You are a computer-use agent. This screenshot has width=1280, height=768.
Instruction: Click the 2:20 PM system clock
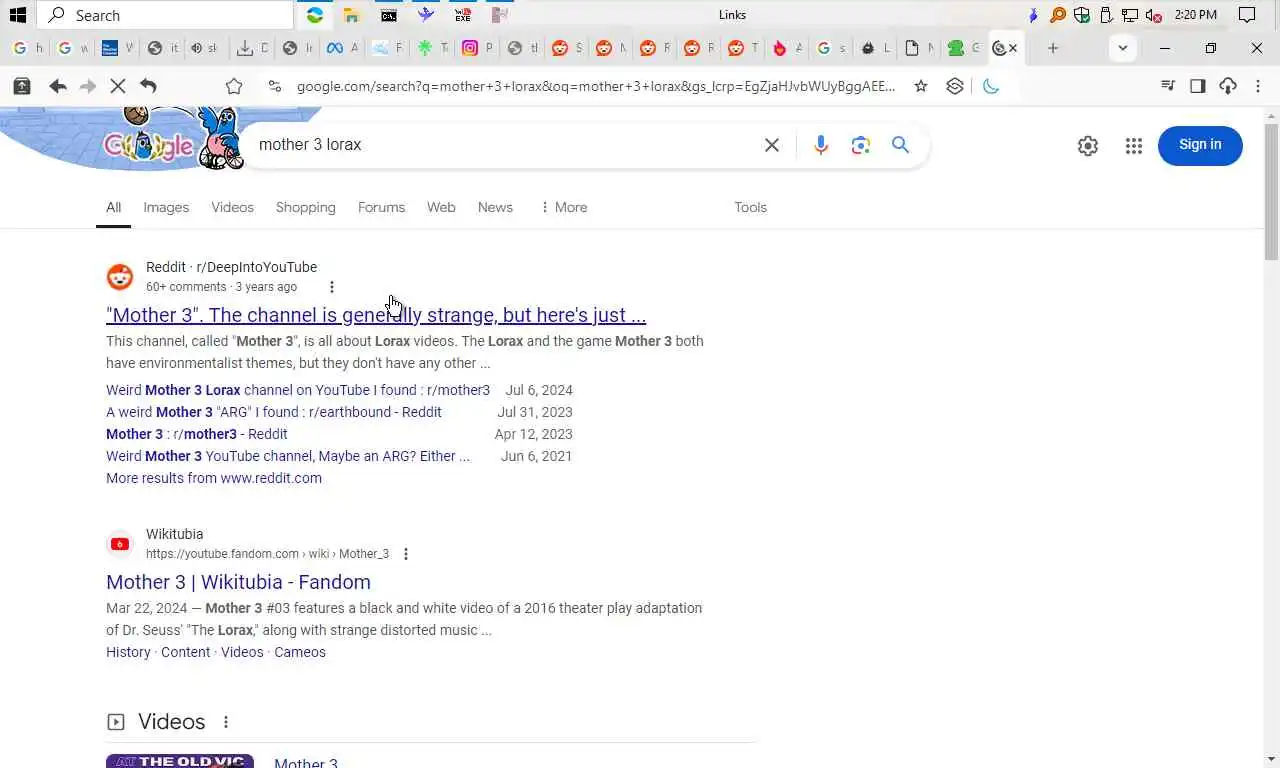[x=1196, y=15]
